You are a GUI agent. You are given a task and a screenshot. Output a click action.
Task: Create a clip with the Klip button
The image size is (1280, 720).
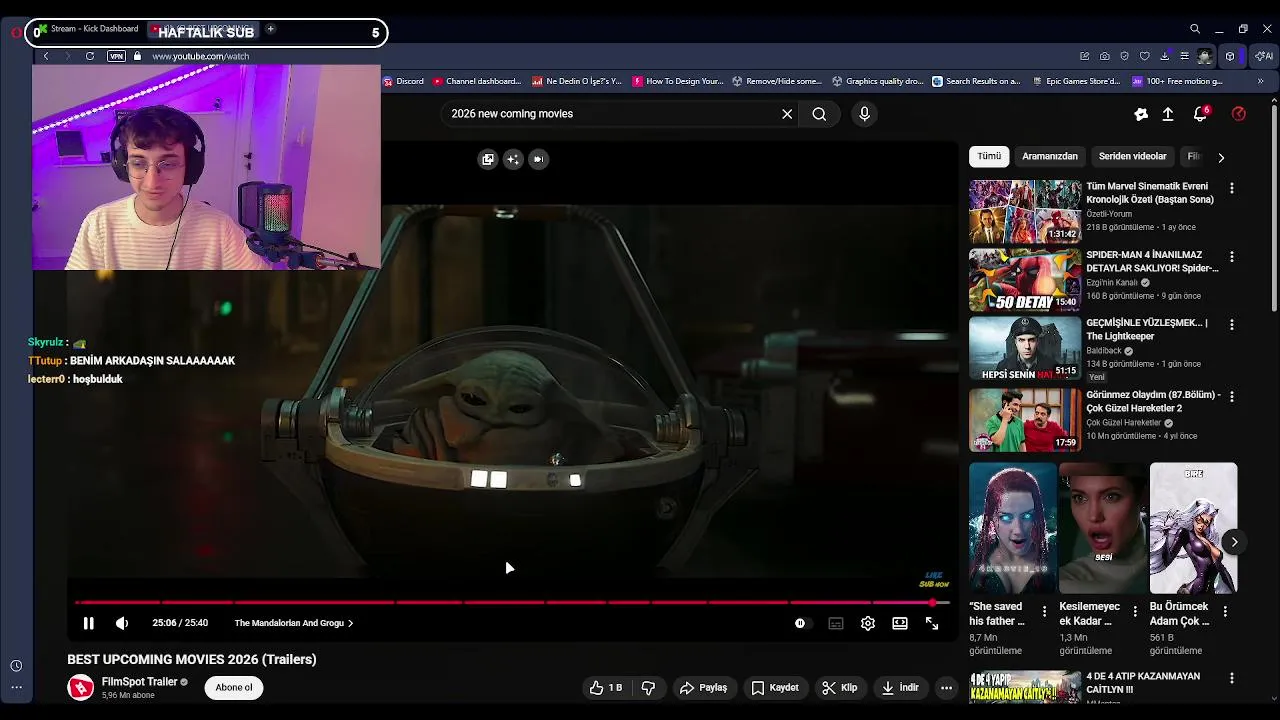click(x=840, y=687)
